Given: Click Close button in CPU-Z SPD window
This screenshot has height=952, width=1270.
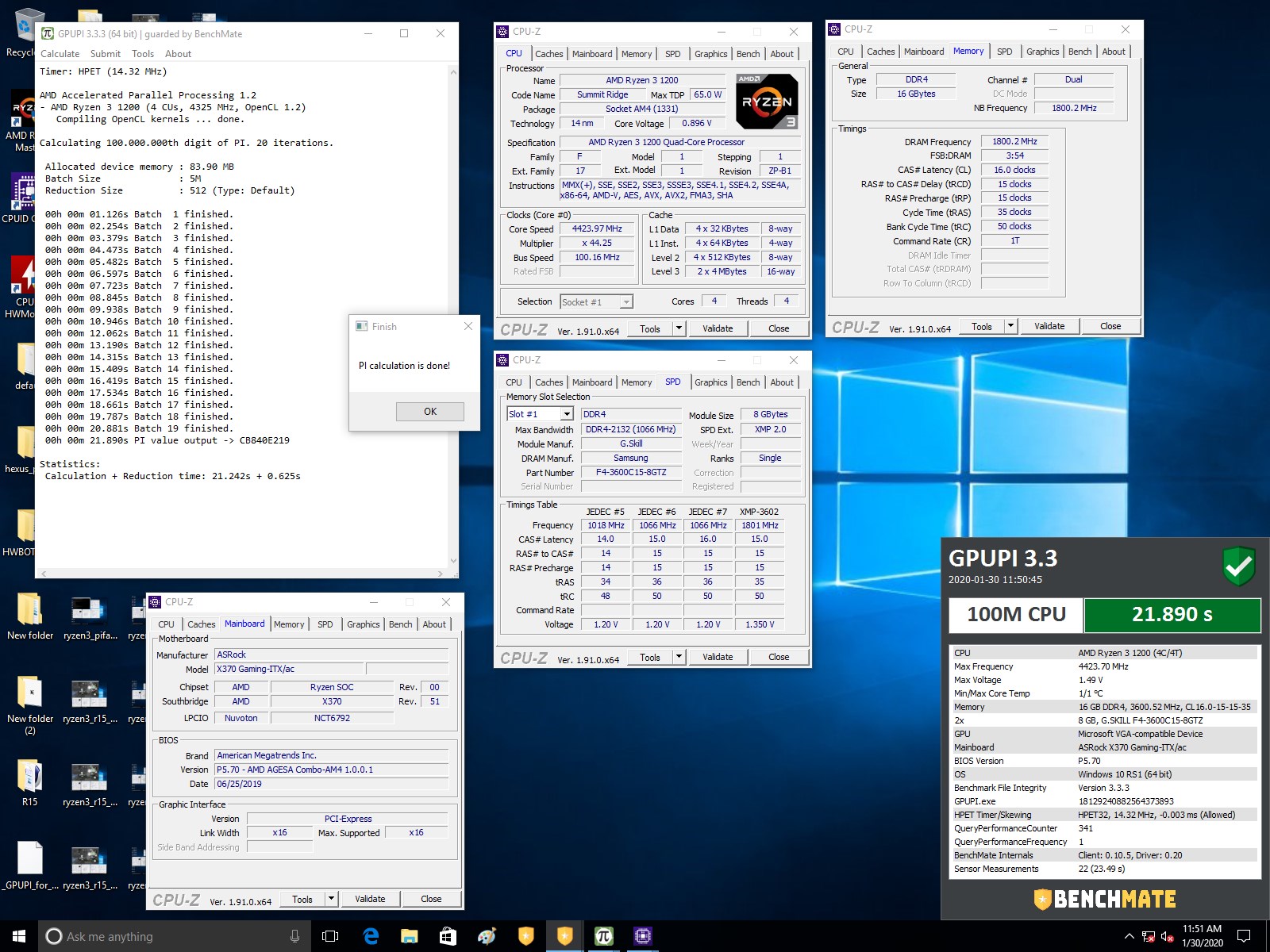Looking at the screenshot, I should pos(779,657).
